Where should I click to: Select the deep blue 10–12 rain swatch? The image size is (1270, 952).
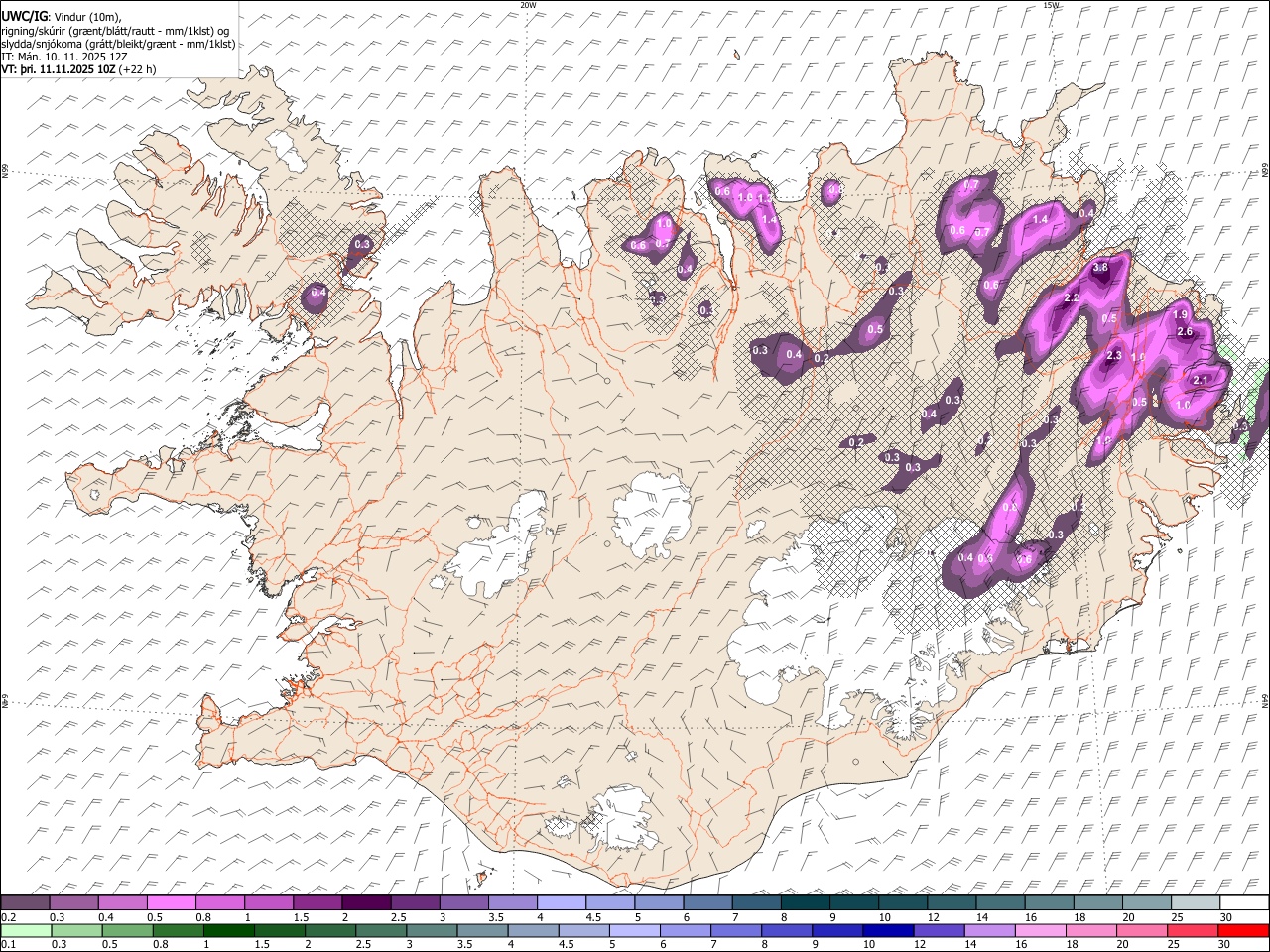coord(889,930)
